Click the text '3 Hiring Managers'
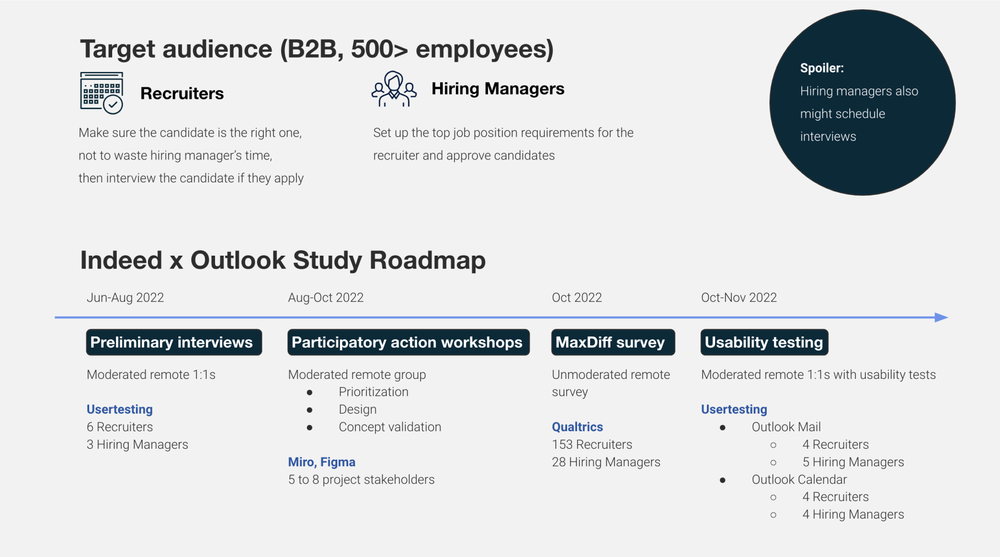The width and height of the screenshot is (1000, 557). coord(137,444)
